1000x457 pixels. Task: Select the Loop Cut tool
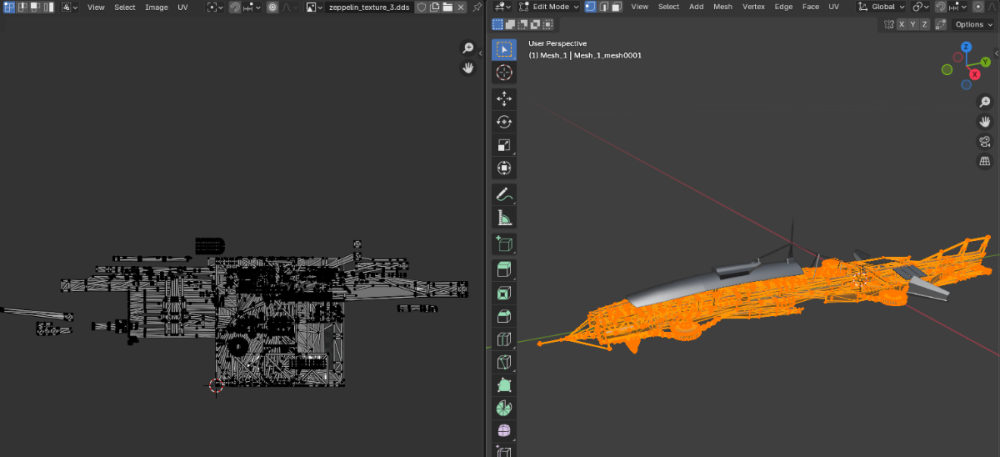point(504,339)
